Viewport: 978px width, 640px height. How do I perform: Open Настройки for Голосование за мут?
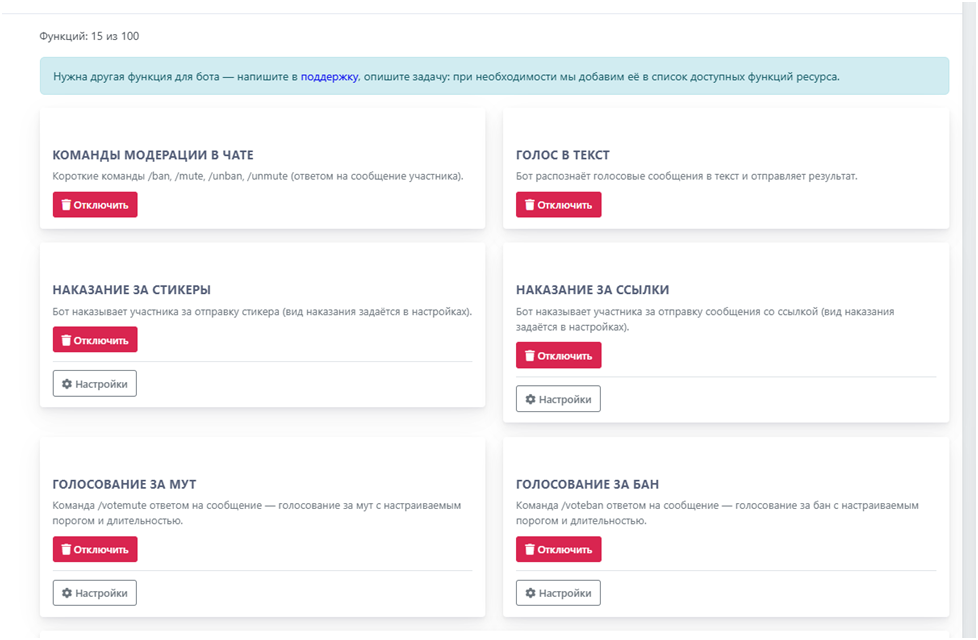[x=95, y=593]
